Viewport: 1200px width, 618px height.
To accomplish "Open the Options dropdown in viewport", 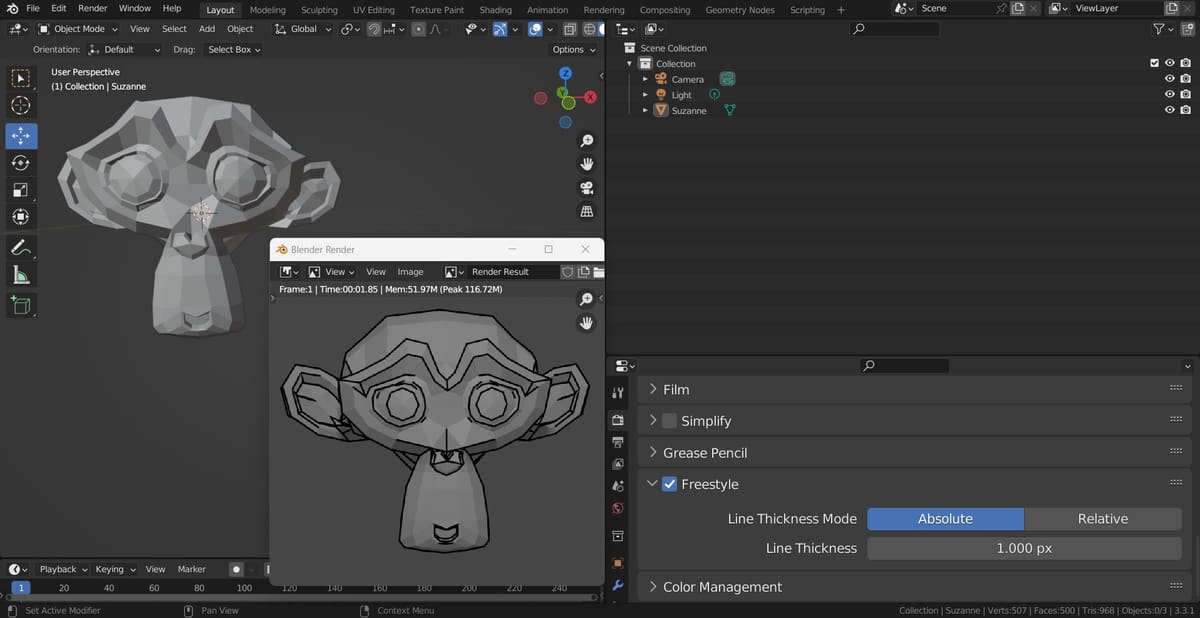I will pos(573,49).
